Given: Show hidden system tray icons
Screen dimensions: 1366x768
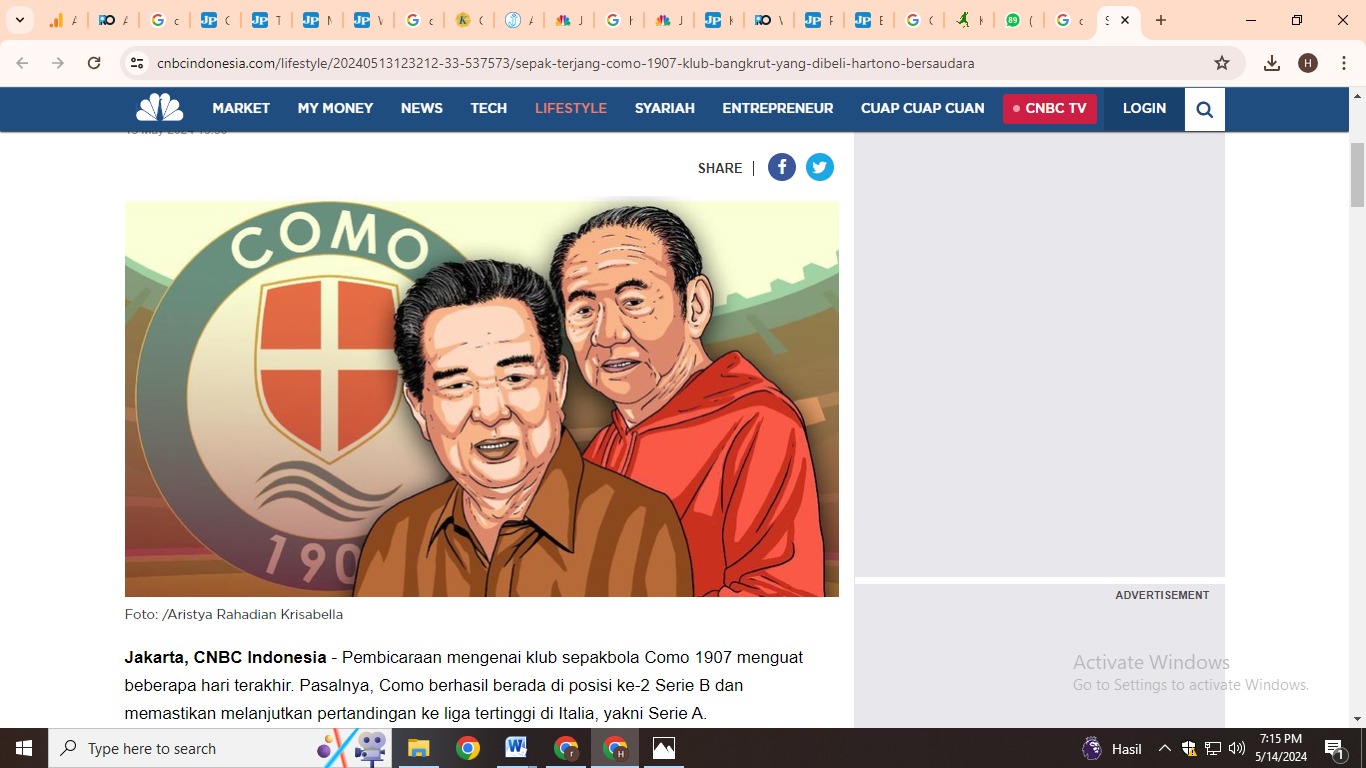Looking at the screenshot, I should [1164, 748].
